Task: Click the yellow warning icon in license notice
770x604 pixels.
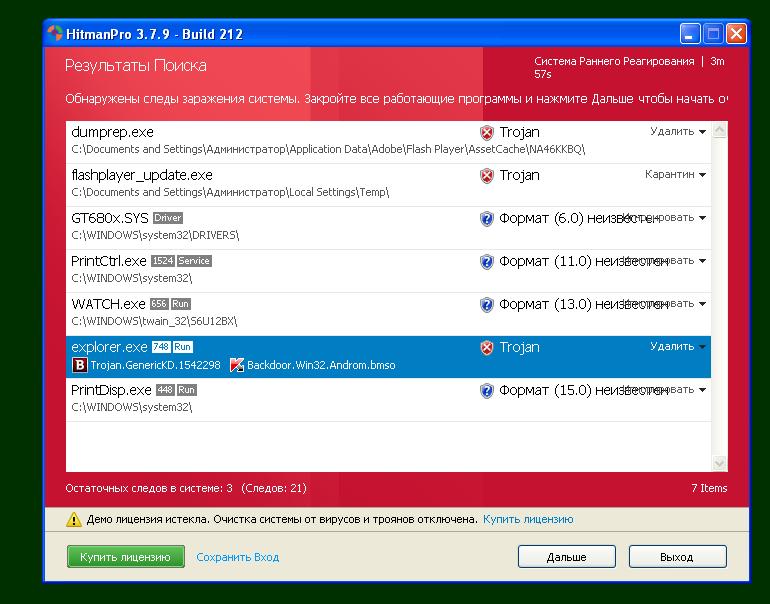Action: tap(73, 520)
